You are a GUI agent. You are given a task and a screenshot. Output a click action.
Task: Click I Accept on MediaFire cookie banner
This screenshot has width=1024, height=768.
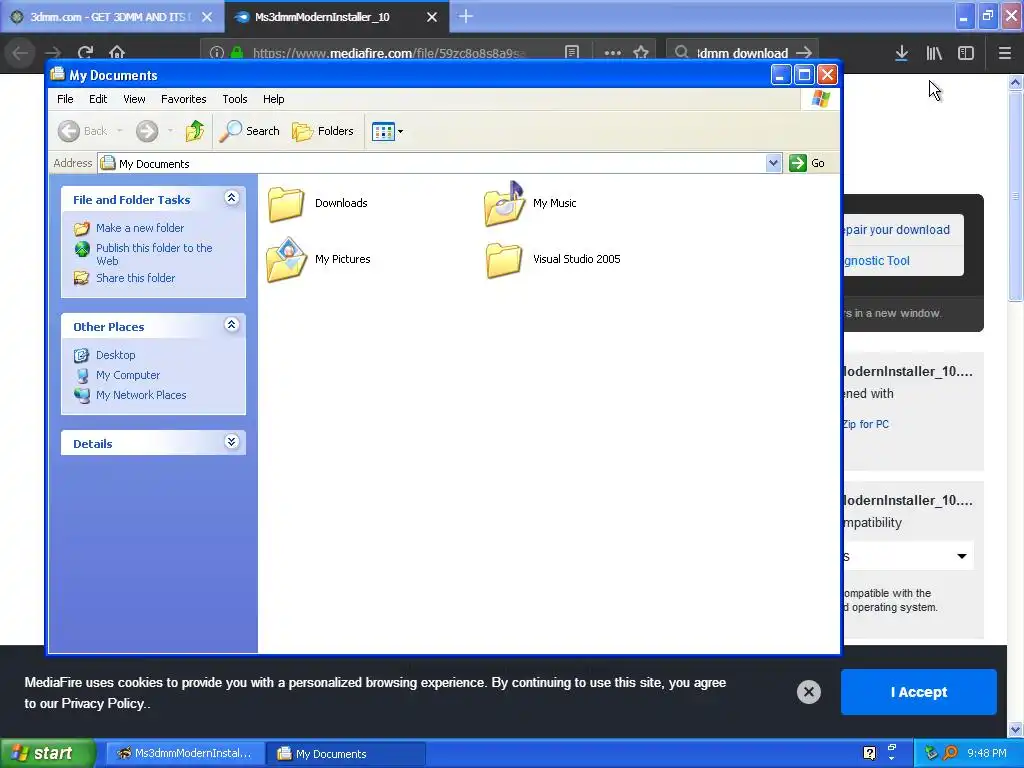pyautogui.click(x=918, y=692)
